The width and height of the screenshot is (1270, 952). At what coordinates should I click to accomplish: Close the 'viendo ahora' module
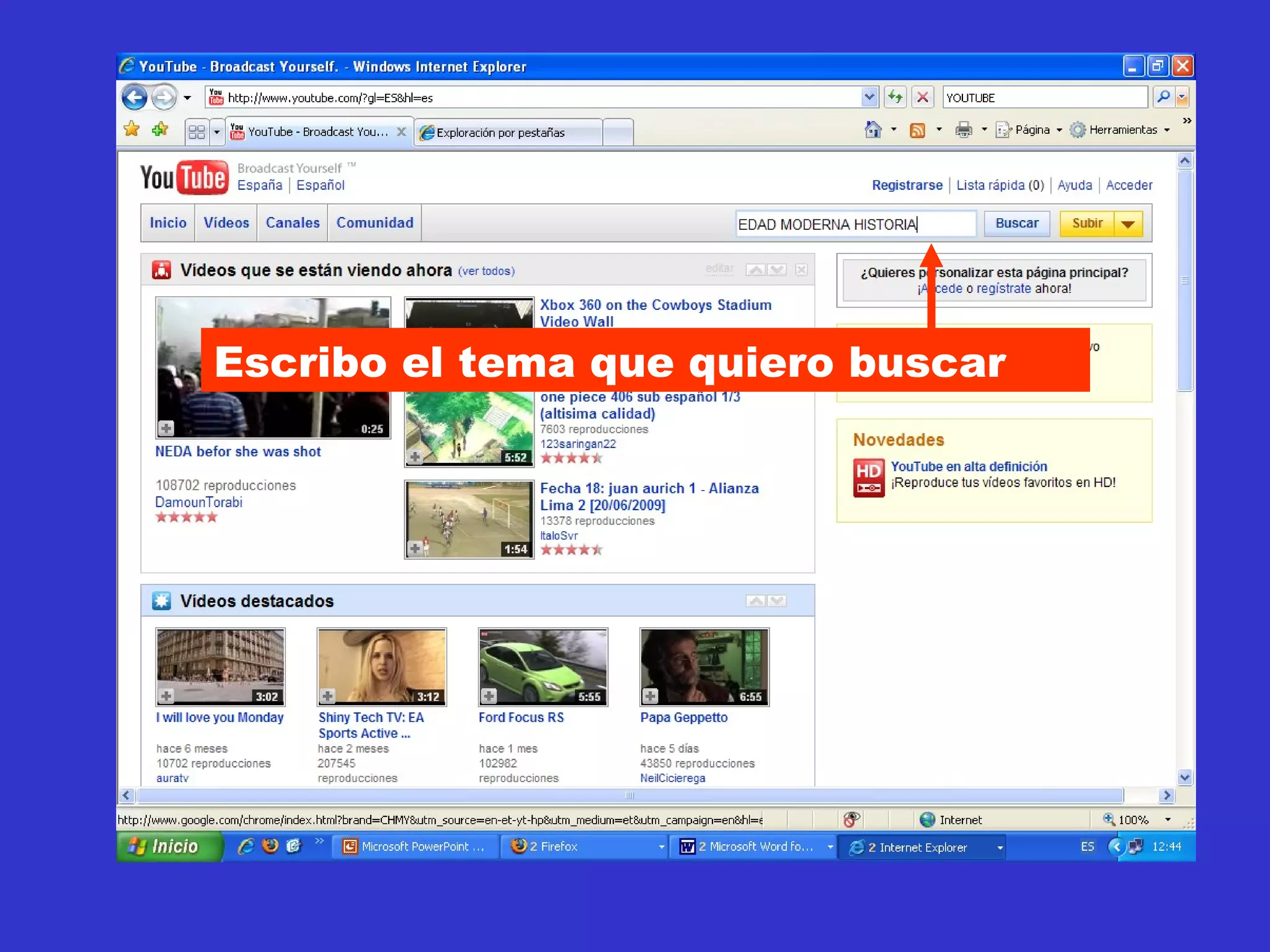click(x=801, y=270)
